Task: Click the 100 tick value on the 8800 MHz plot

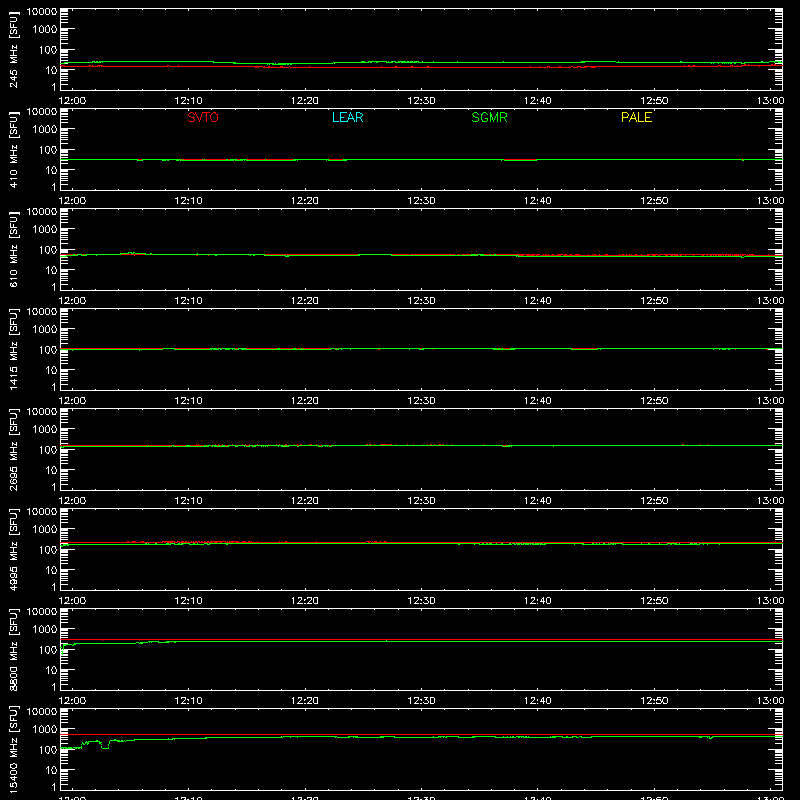Action: [48, 650]
